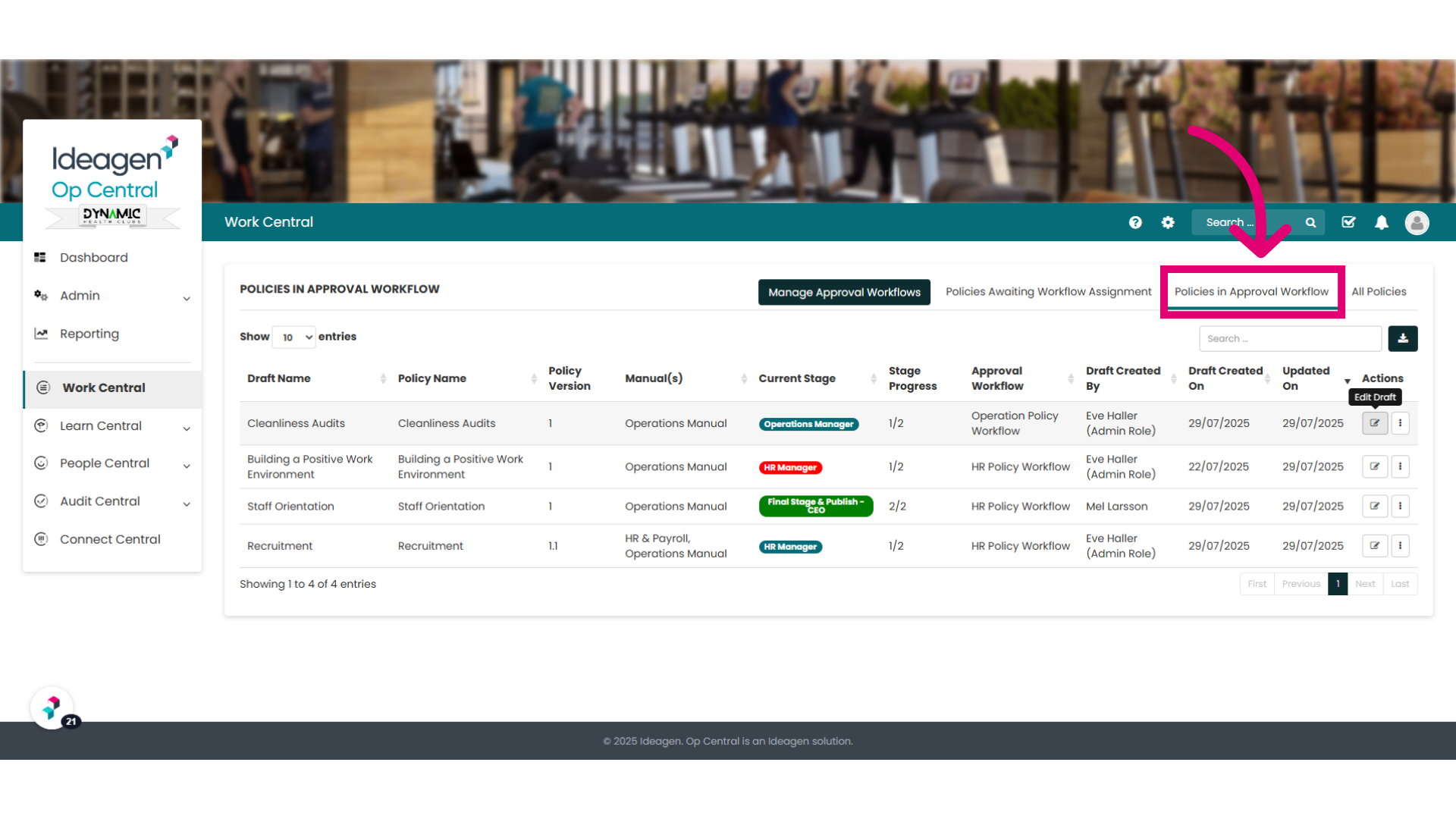Open more actions menu for Recruitment
This screenshot has height=819, width=1456.
[1400, 545]
